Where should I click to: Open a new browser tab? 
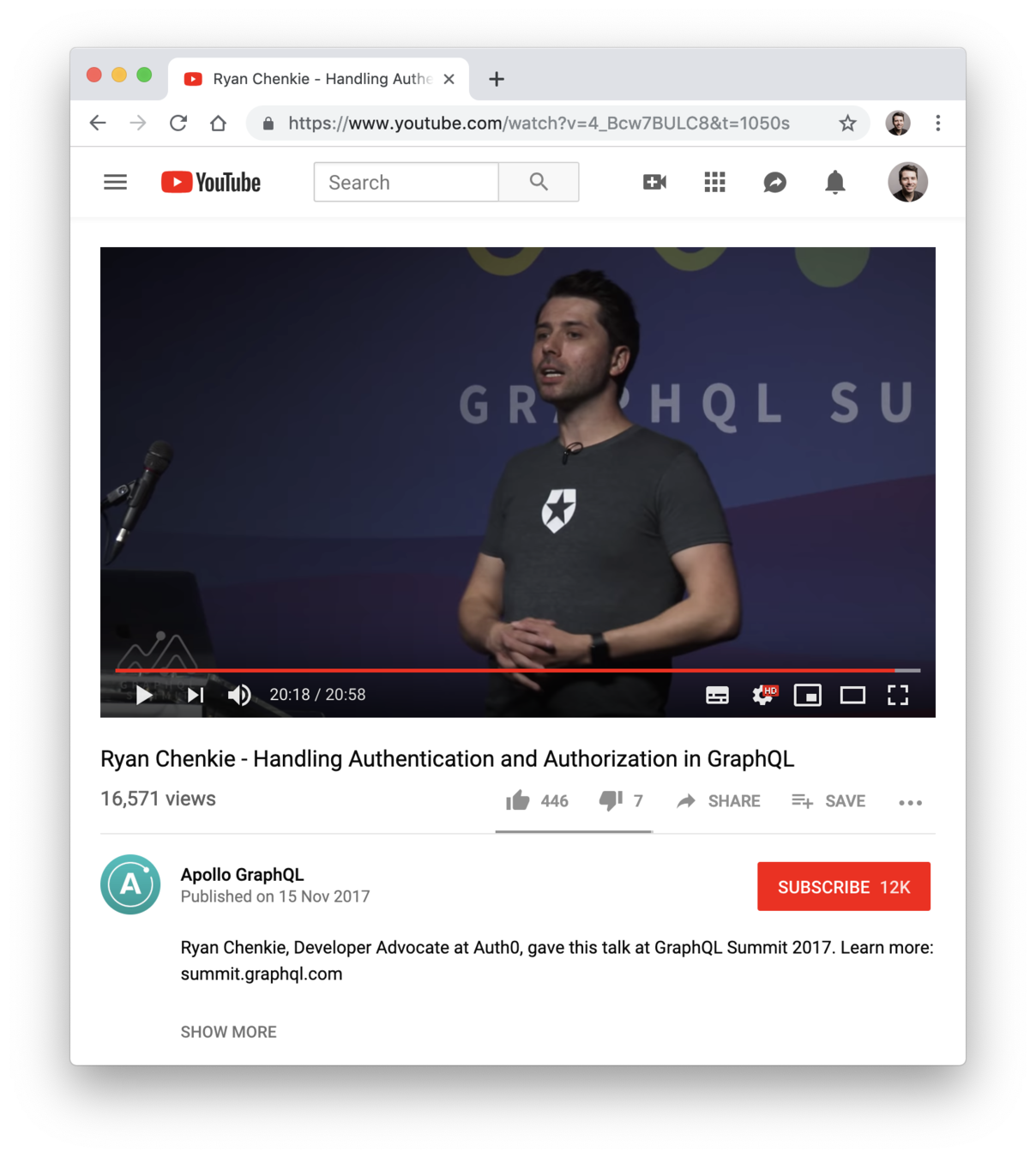pyautogui.click(x=497, y=79)
